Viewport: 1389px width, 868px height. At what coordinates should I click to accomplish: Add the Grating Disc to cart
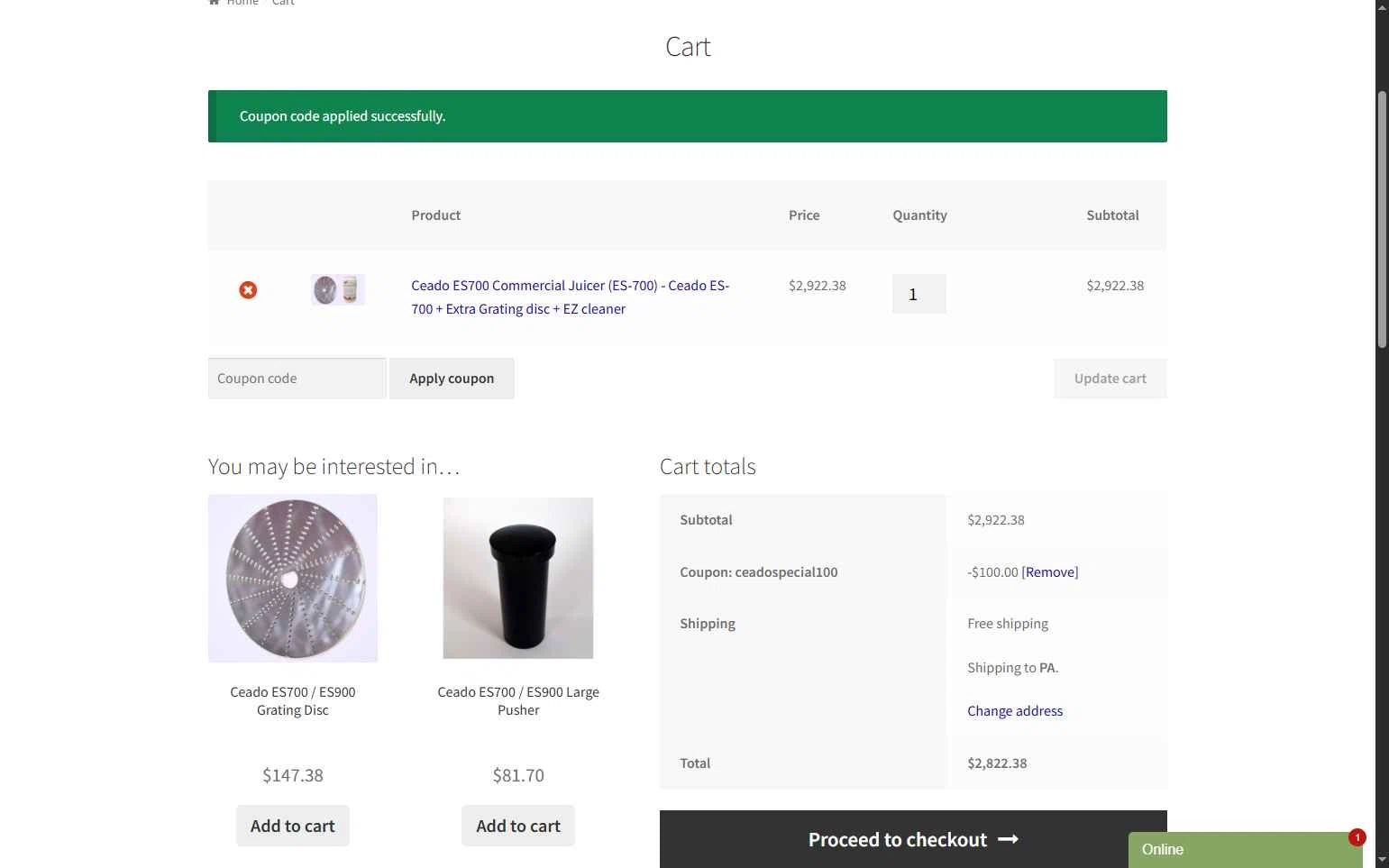click(293, 826)
